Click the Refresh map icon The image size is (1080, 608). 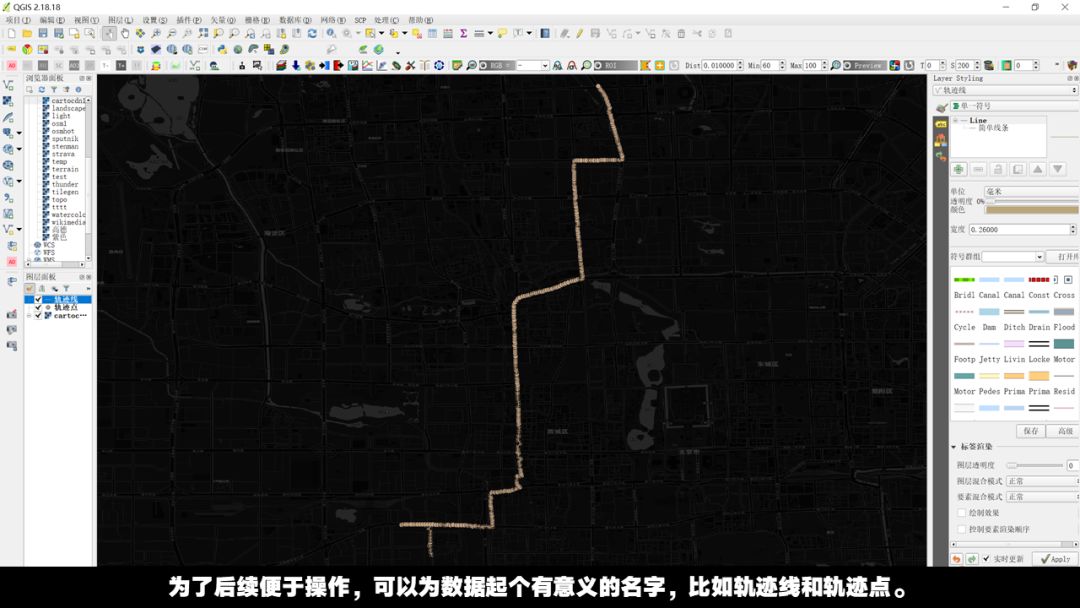312,33
